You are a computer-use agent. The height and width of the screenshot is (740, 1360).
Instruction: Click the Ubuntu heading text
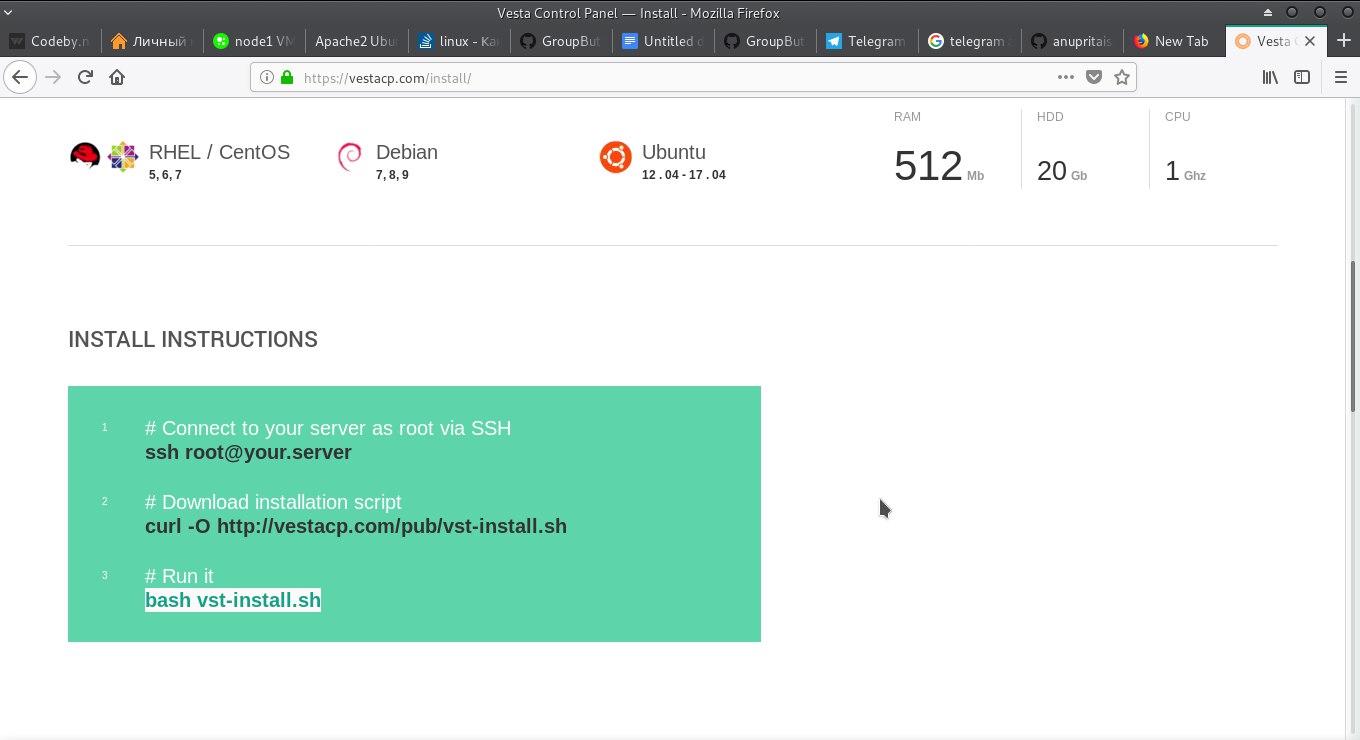(674, 152)
